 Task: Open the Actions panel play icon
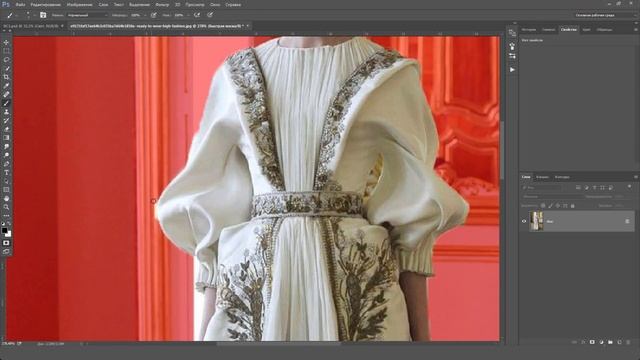point(512,70)
